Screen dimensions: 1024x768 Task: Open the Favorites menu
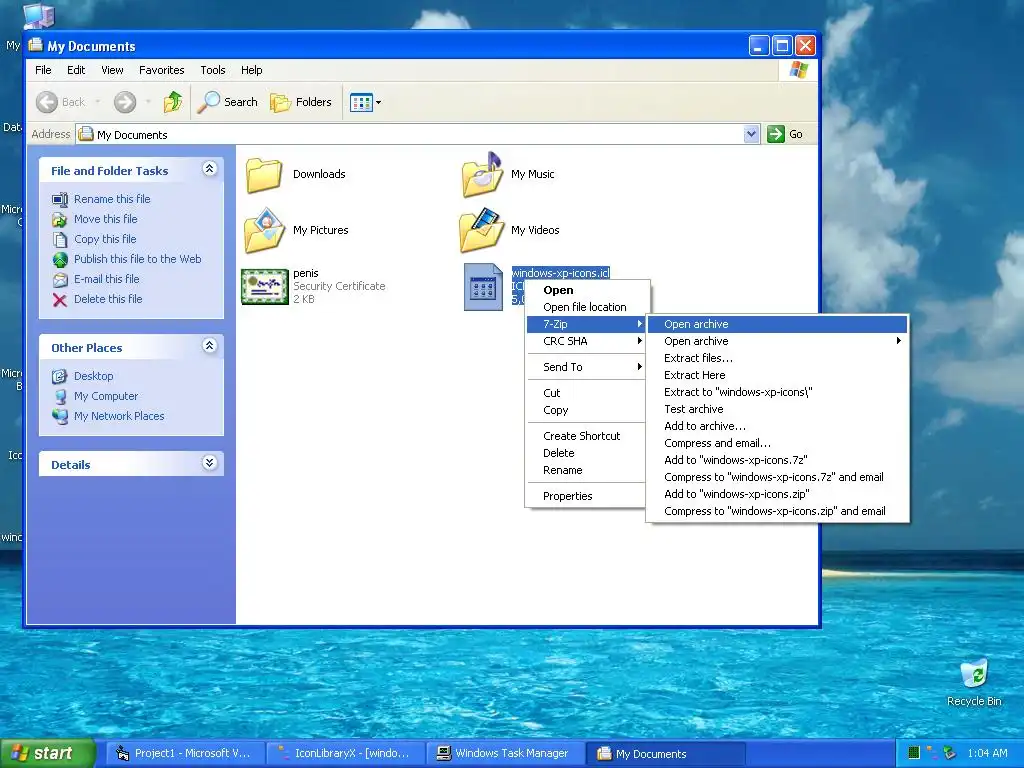pyautogui.click(x=162, y=70)
